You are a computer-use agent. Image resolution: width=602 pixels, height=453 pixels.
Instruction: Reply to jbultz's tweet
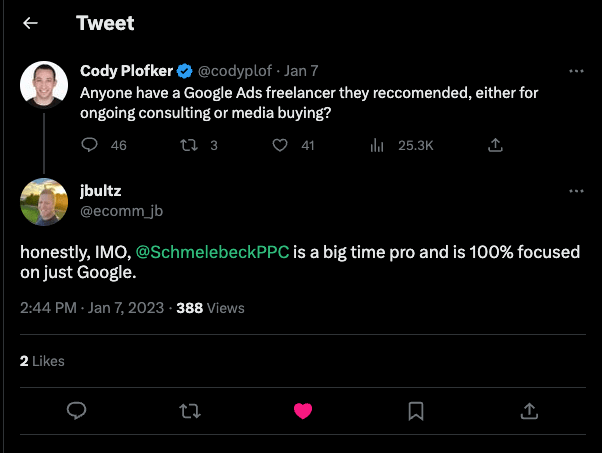tap(75, 411)
